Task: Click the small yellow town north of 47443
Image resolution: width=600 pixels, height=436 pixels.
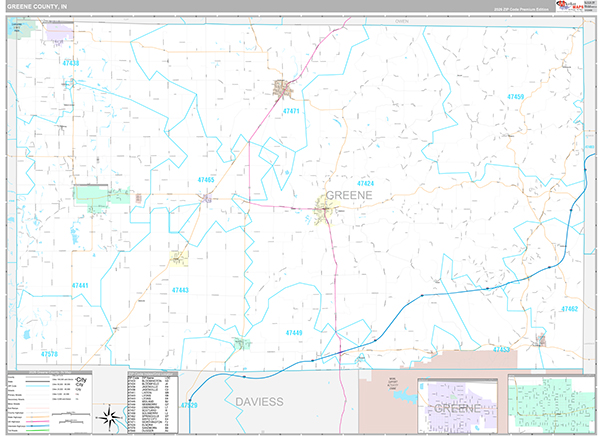Action: tap(179, 258)
